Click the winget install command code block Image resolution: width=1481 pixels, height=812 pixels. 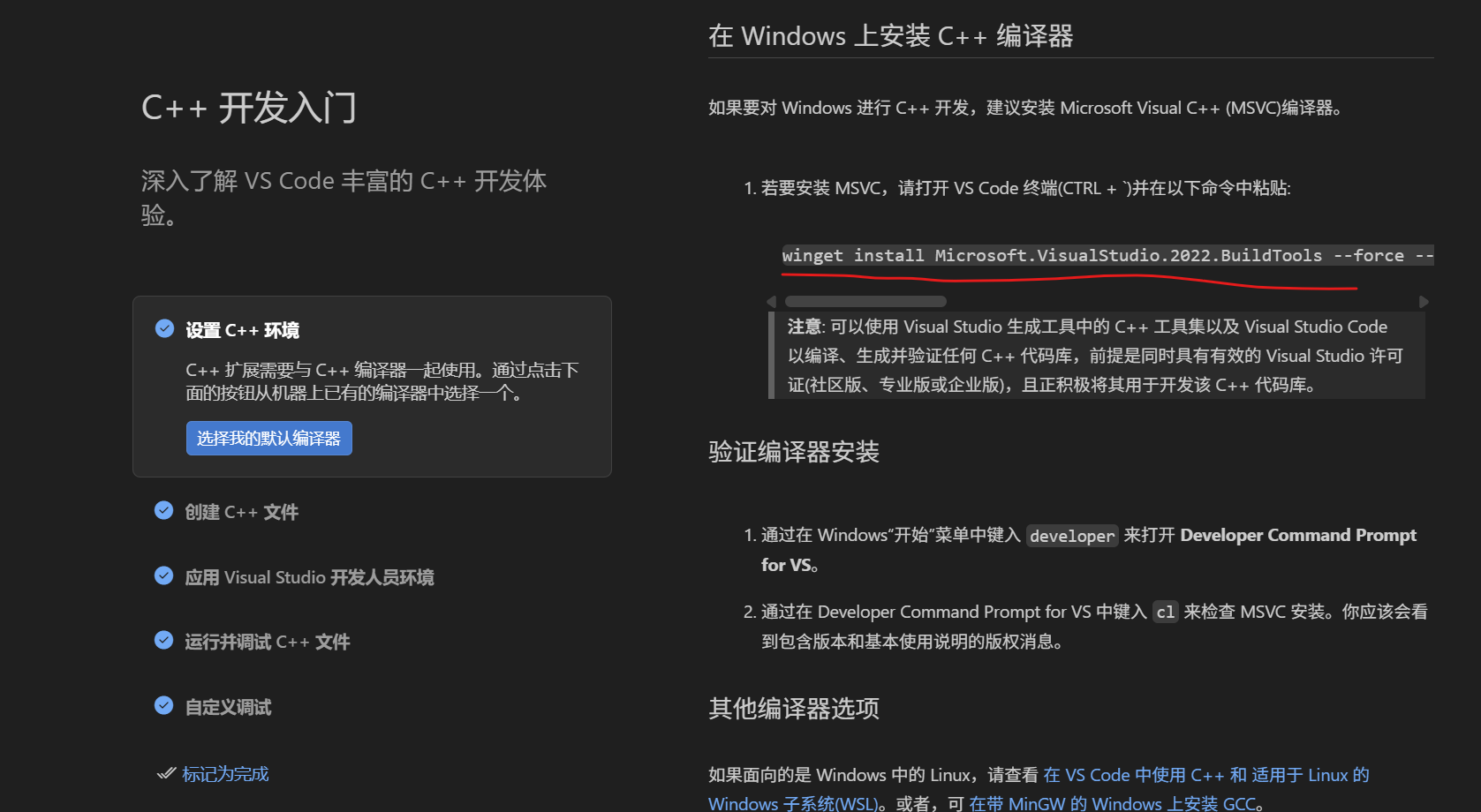click(1107, 256)
